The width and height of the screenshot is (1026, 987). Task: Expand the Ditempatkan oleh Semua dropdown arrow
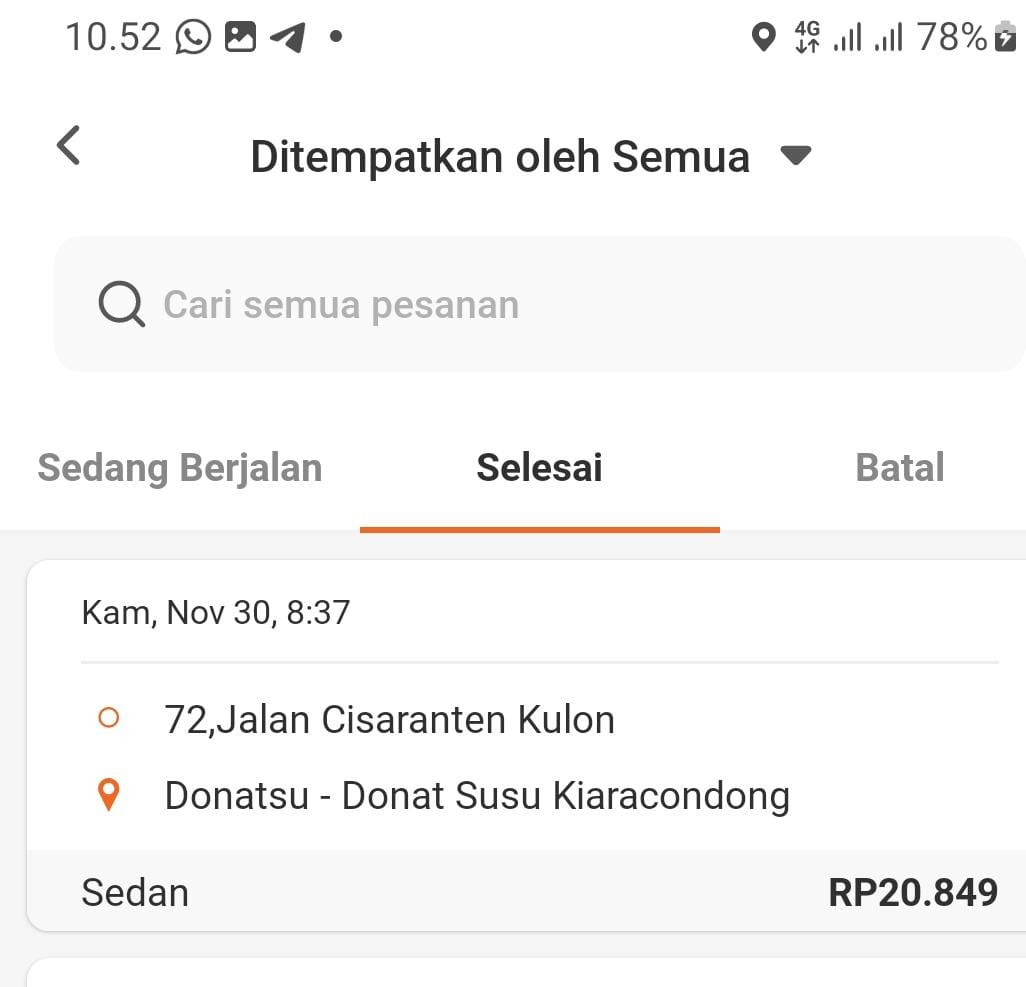(x=795, y=156)
